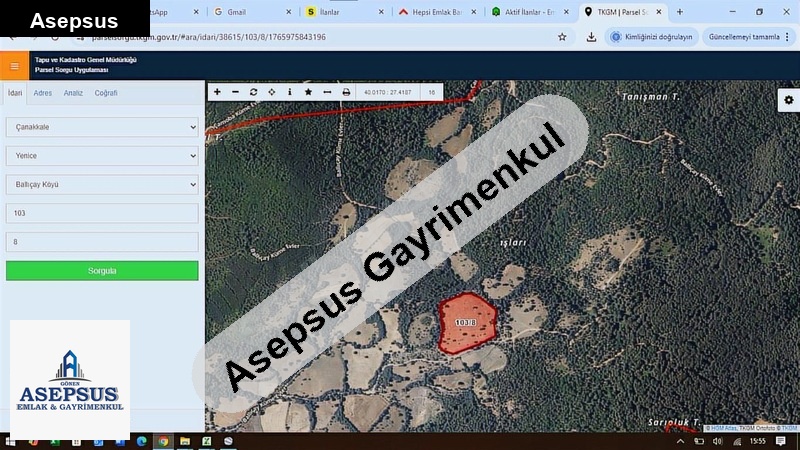Click the block number field containing 103
This screenshot has width=800, height=450.
(102, 213)
